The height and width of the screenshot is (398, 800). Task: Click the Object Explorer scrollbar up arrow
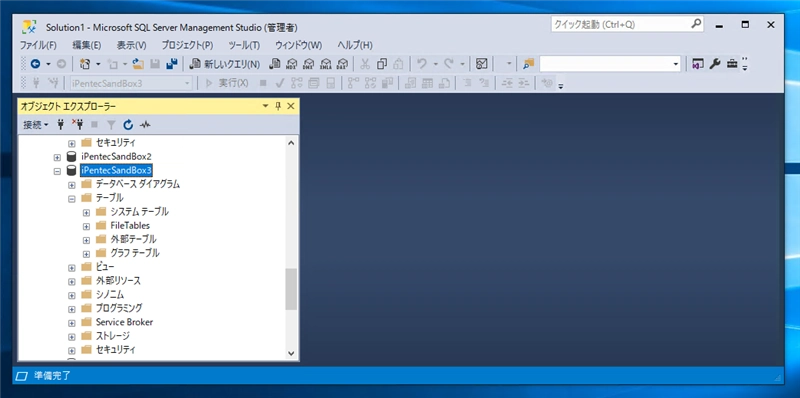(x=291, y=143)
